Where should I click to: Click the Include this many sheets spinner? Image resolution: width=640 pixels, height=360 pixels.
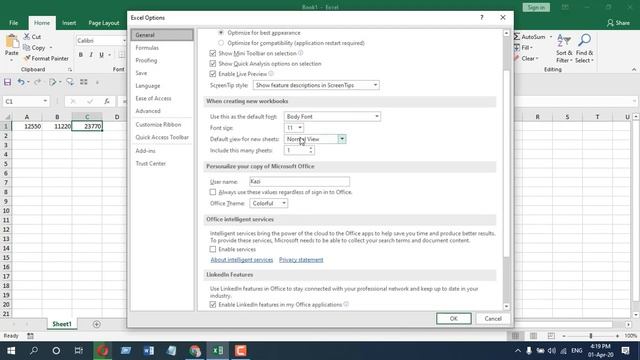[311, 150]
